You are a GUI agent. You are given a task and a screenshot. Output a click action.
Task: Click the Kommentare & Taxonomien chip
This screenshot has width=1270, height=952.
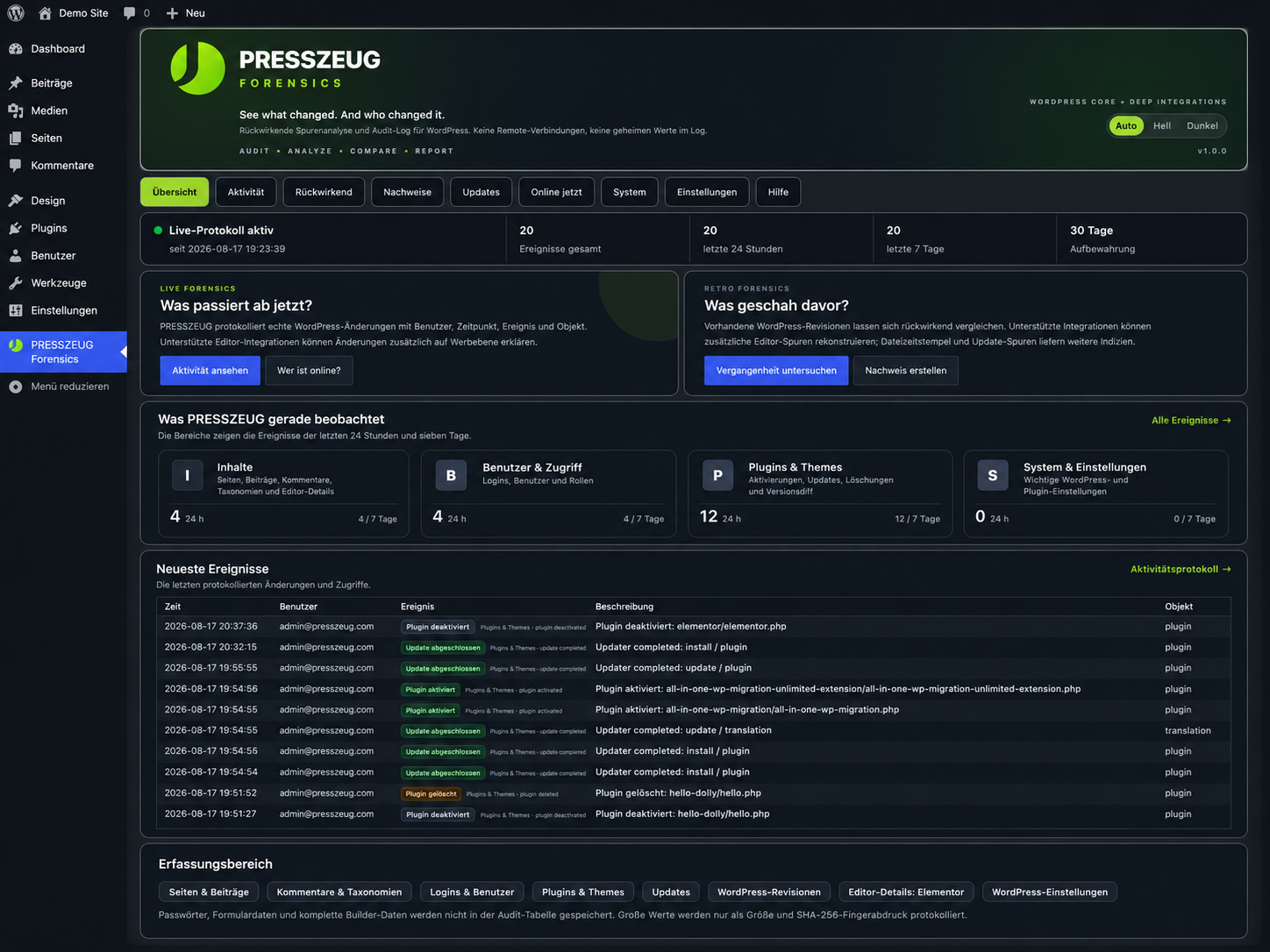[x=339, y=892]
